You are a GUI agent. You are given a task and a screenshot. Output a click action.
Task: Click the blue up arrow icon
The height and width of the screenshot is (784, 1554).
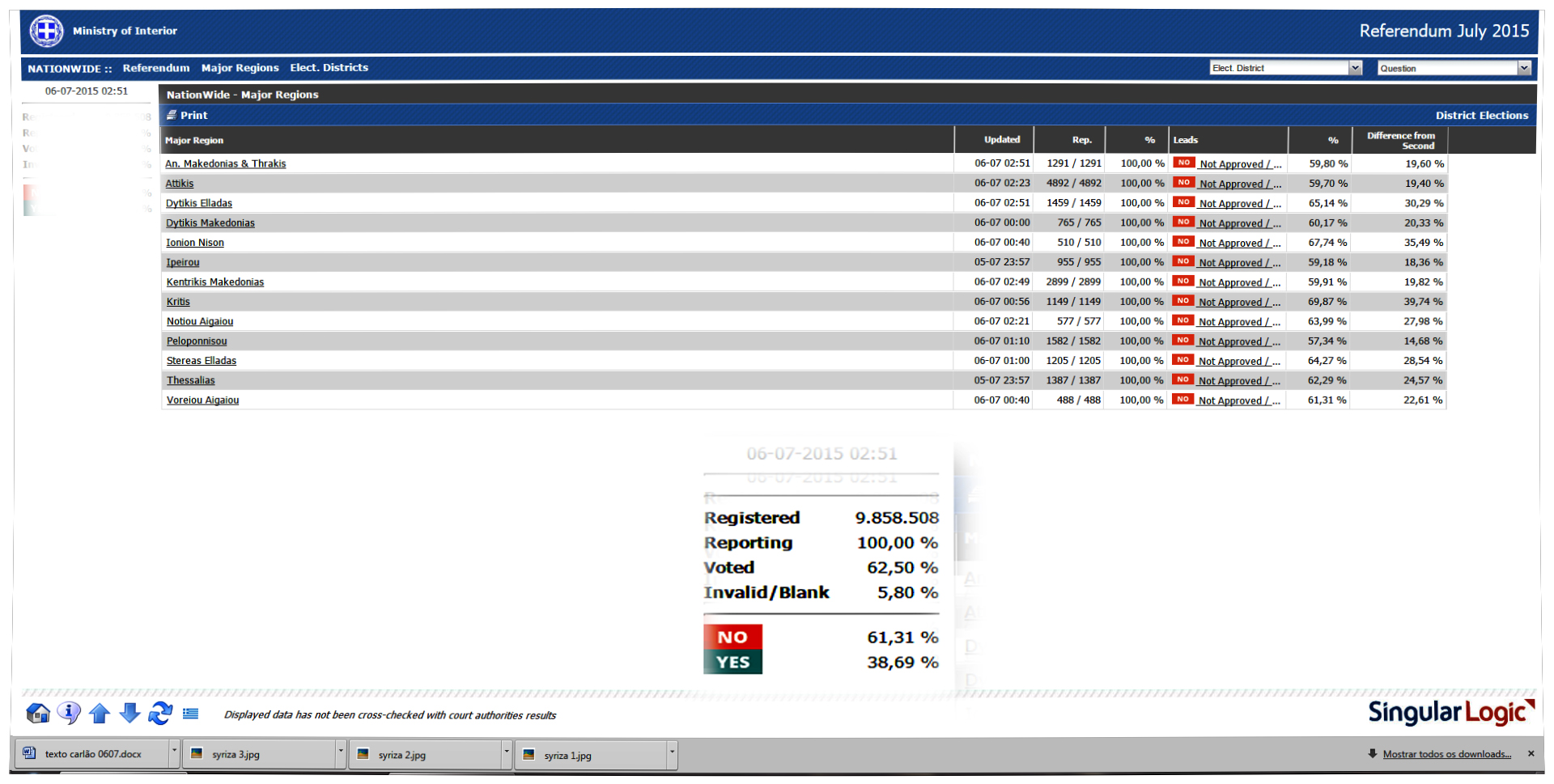100,713
